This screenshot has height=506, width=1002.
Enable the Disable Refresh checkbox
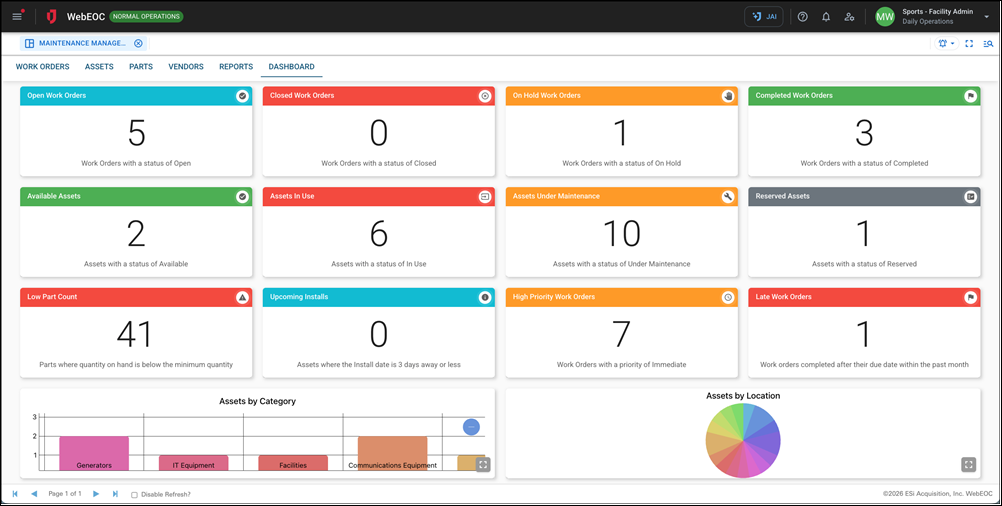click(x=135, y=494)
